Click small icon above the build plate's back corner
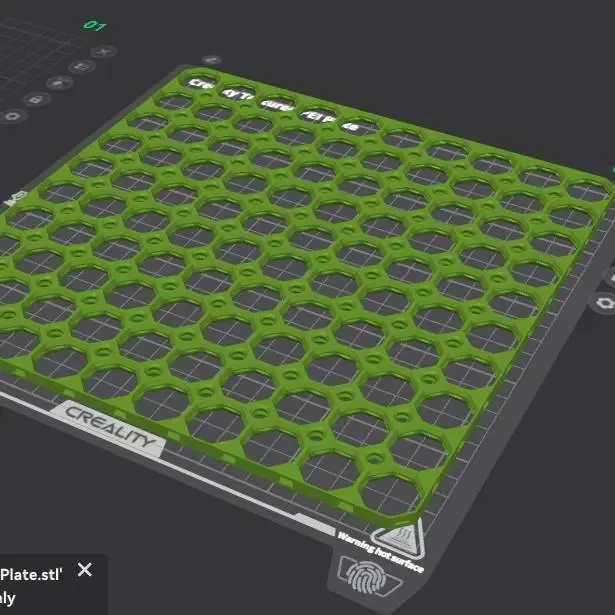The height and width of the screenshot is (615, 615). pos(211,60)
